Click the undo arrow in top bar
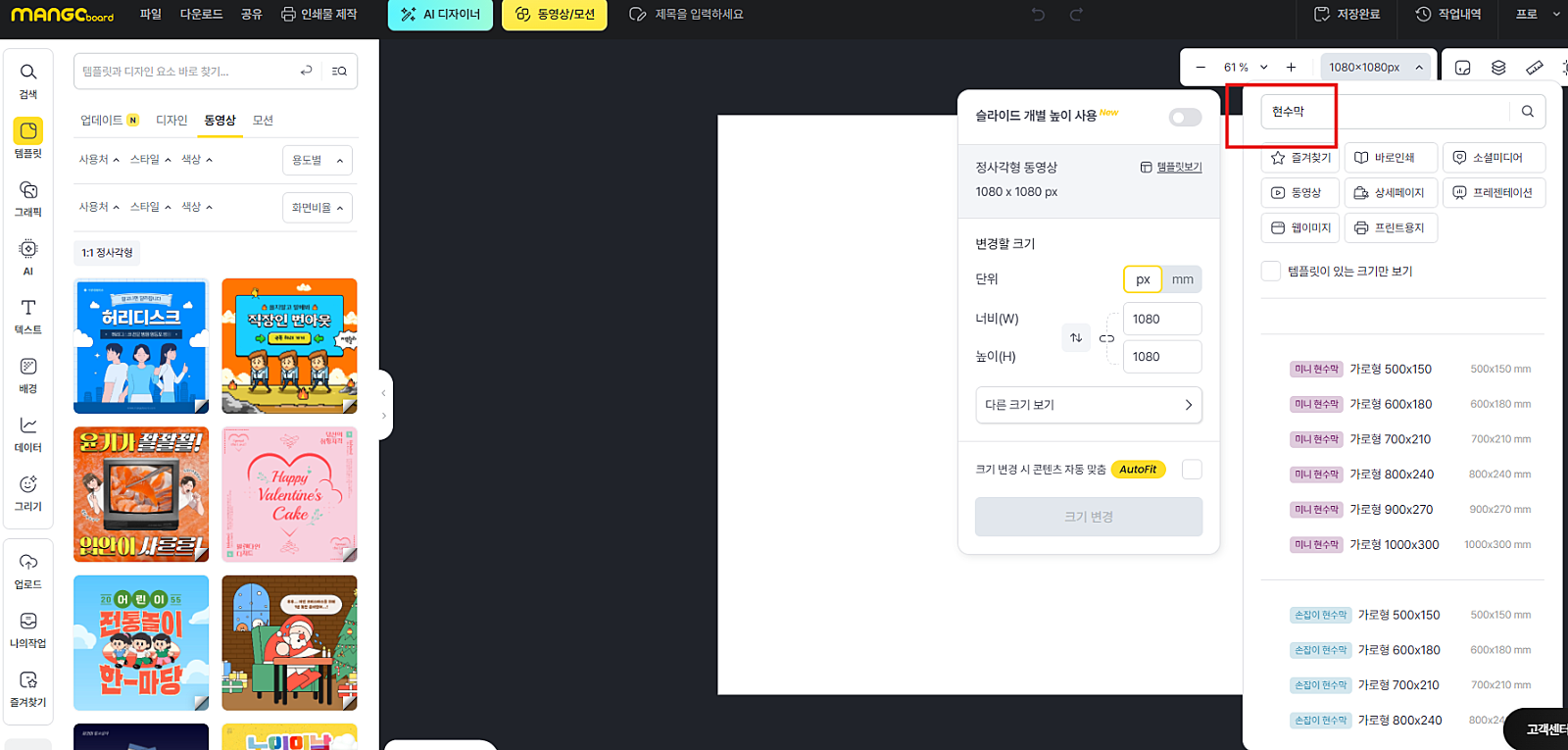 1039,15
